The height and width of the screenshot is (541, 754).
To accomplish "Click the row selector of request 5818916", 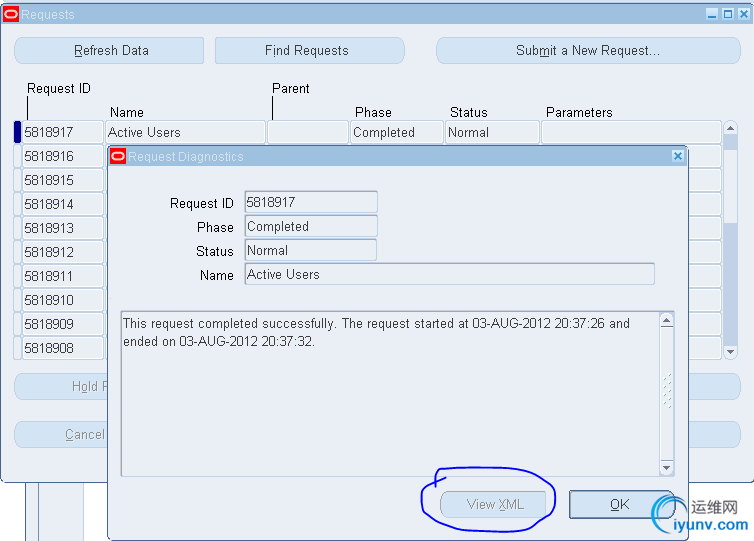I will point(17,156).
